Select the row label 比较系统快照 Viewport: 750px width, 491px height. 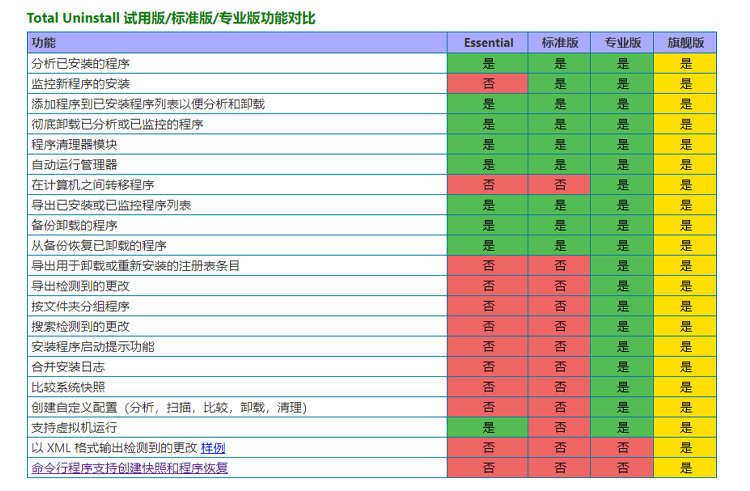(x=68, y=387)
